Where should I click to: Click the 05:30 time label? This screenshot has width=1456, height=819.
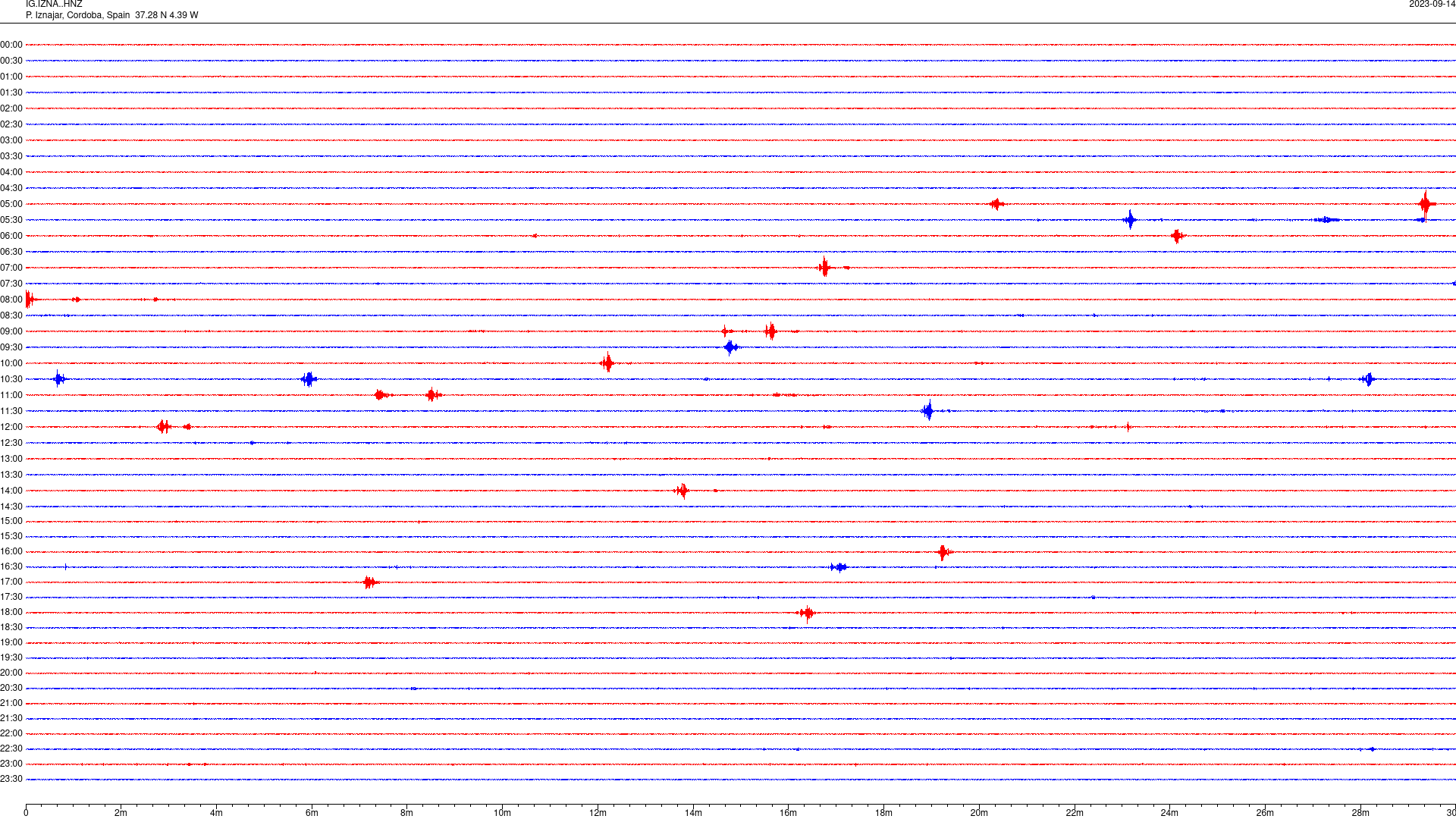pos(11,220)
